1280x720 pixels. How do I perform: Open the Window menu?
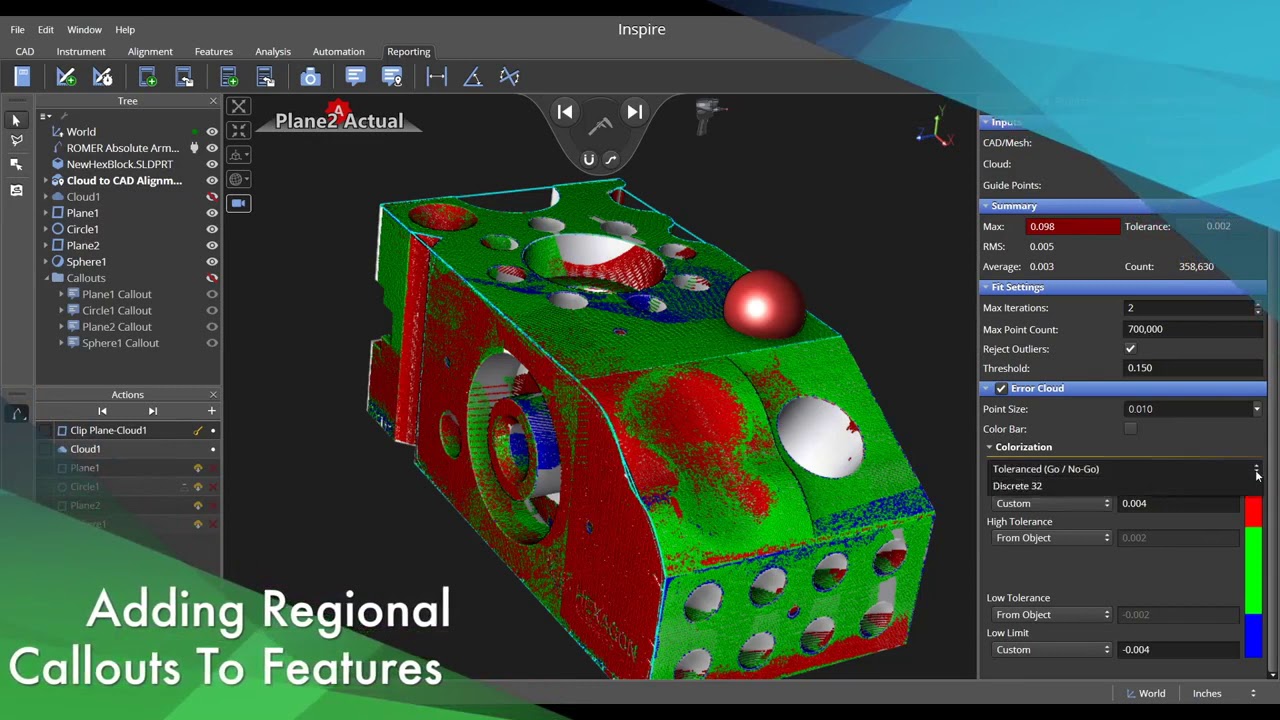click(x=84, y=30)
